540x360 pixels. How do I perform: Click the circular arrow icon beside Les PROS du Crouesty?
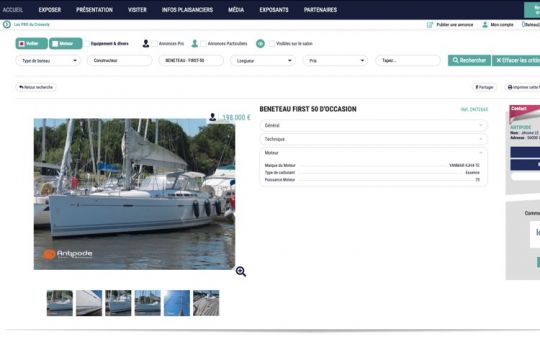[x=7, y=24]
